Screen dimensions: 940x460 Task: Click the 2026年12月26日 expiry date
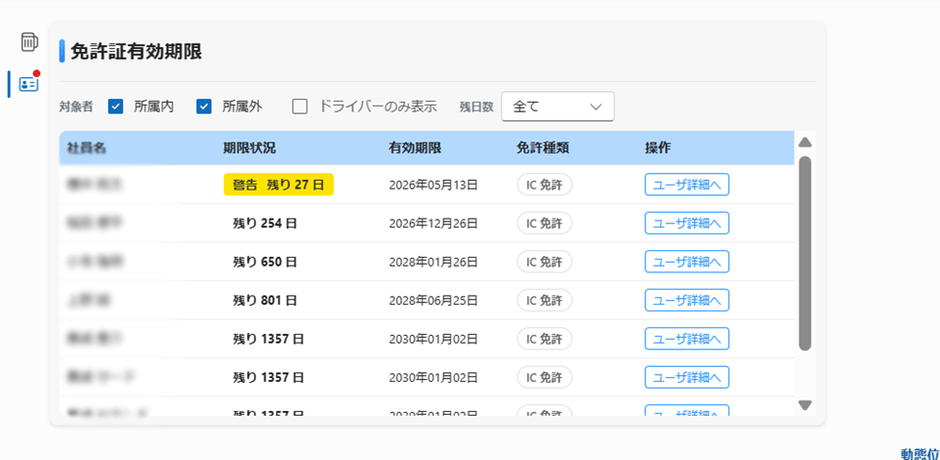pyautogui.click(x=433, y=223)
